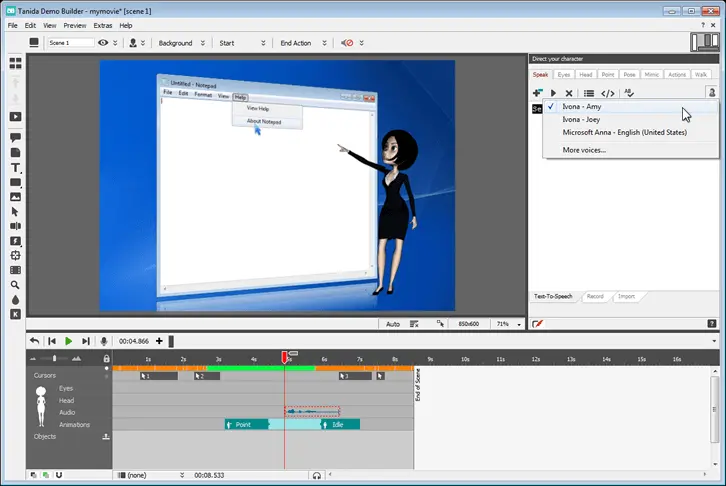Click the undo arrow above the timeline
This screenshot has height=486, width=726.
tap(35, 341)
